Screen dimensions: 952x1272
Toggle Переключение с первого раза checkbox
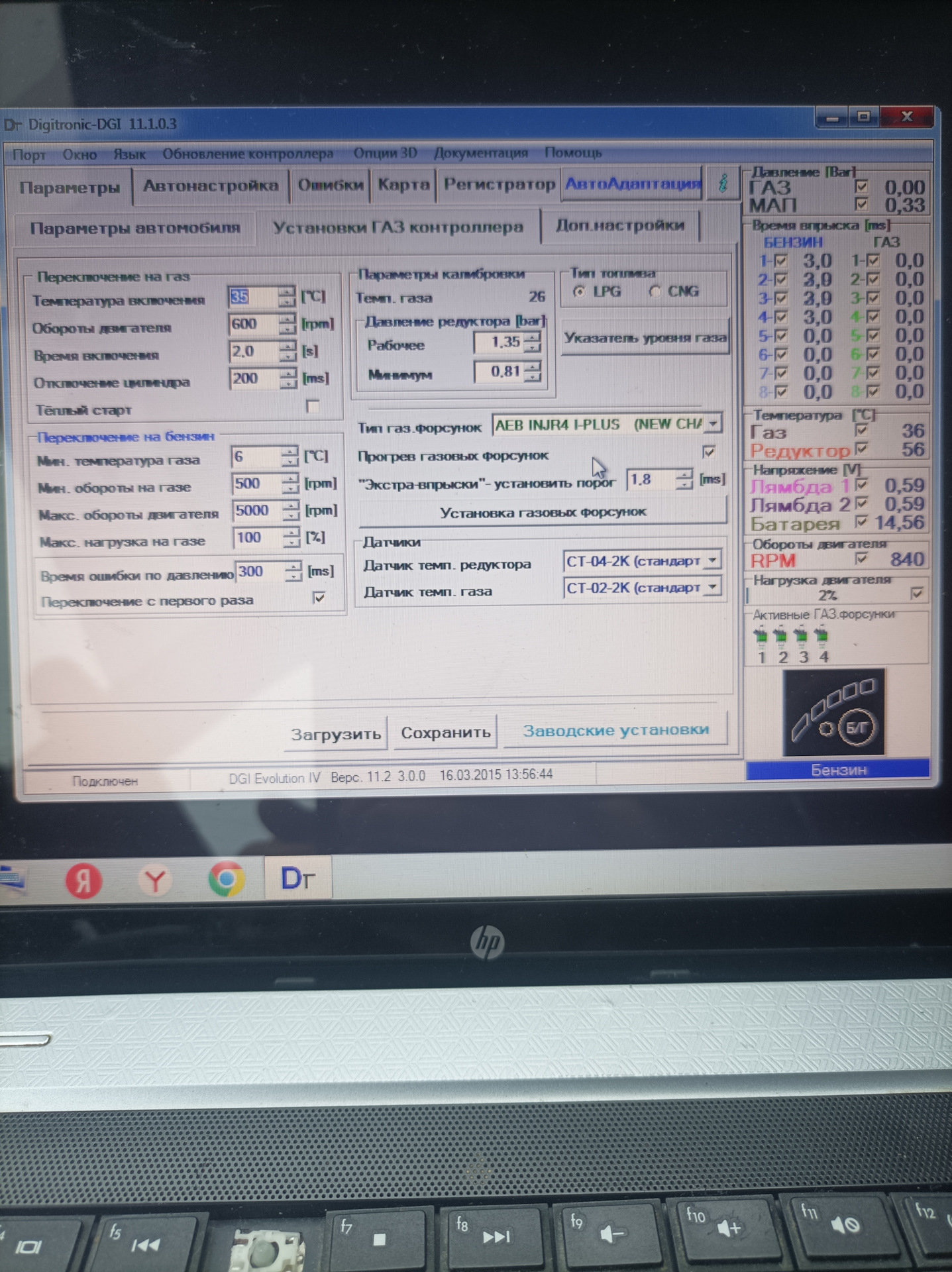click(319, 598)
